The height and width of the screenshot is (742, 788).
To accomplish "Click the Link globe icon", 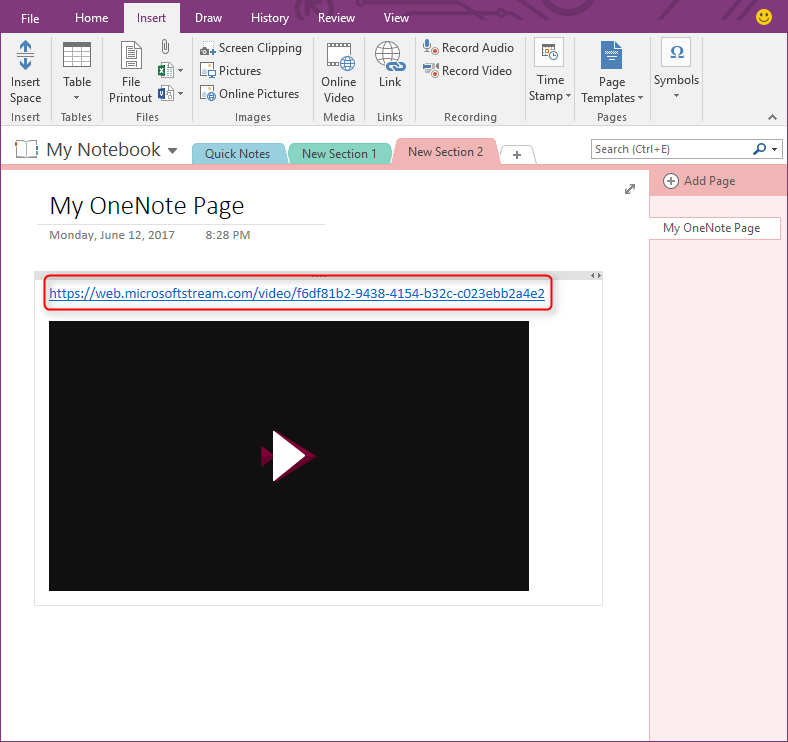I will tap(390, 56).
